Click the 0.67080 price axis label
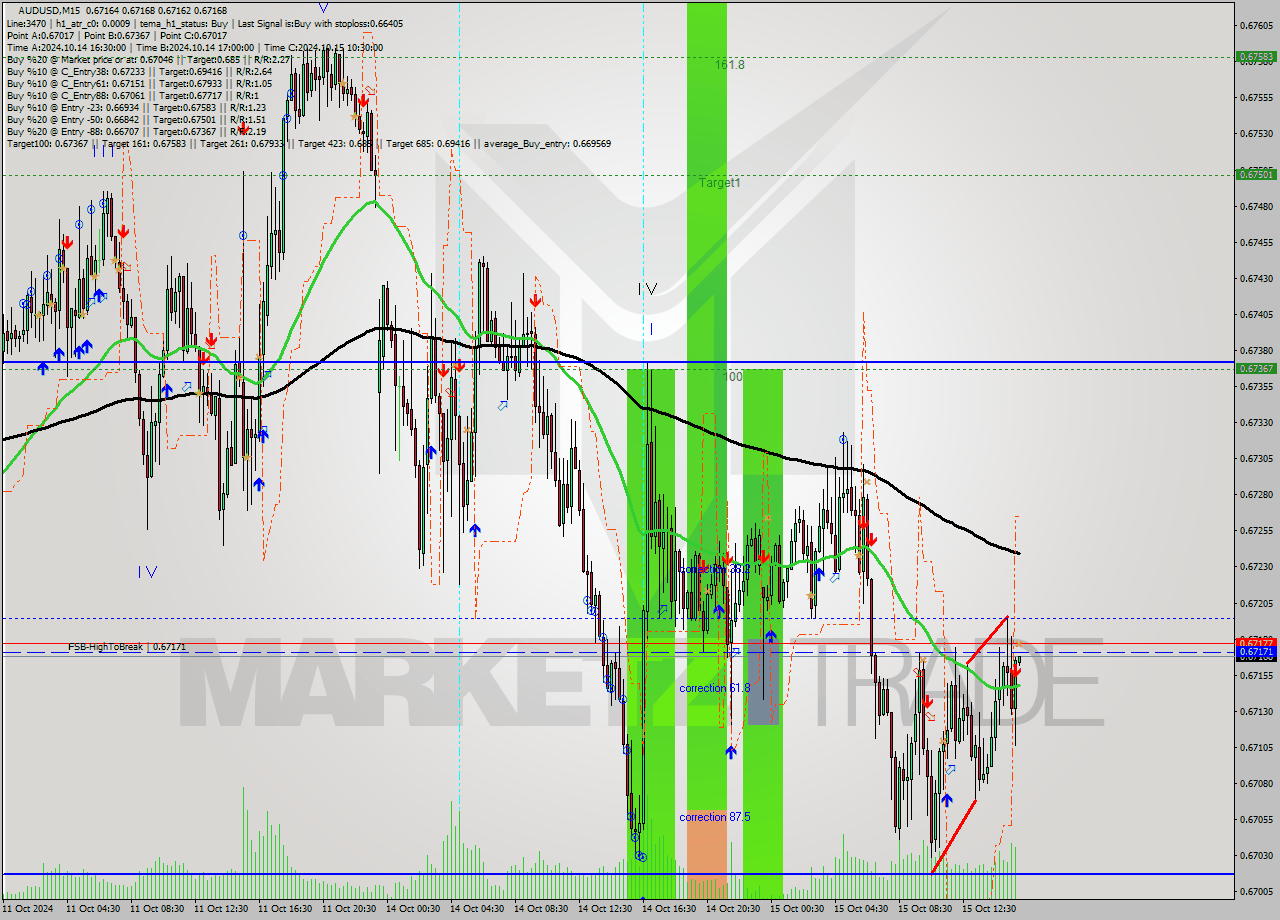Screen dimensions: 1280x920 1256,783
